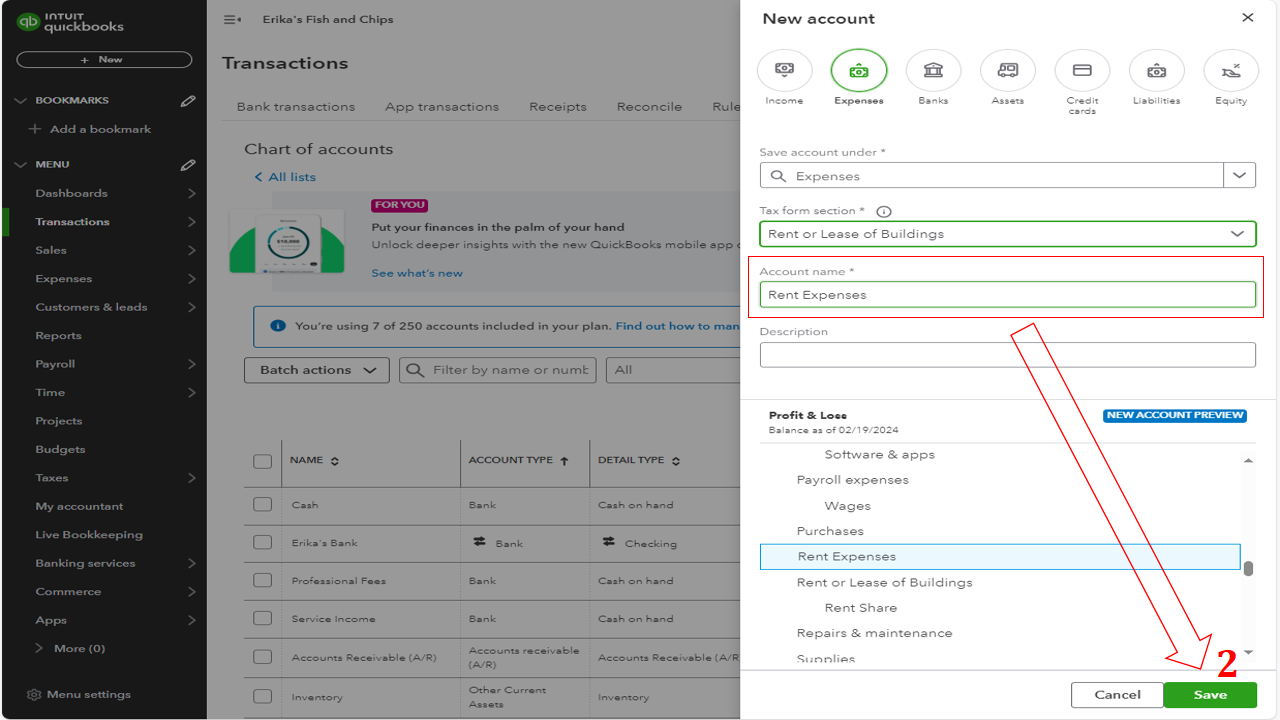Click the Save button

point(1210,695)
